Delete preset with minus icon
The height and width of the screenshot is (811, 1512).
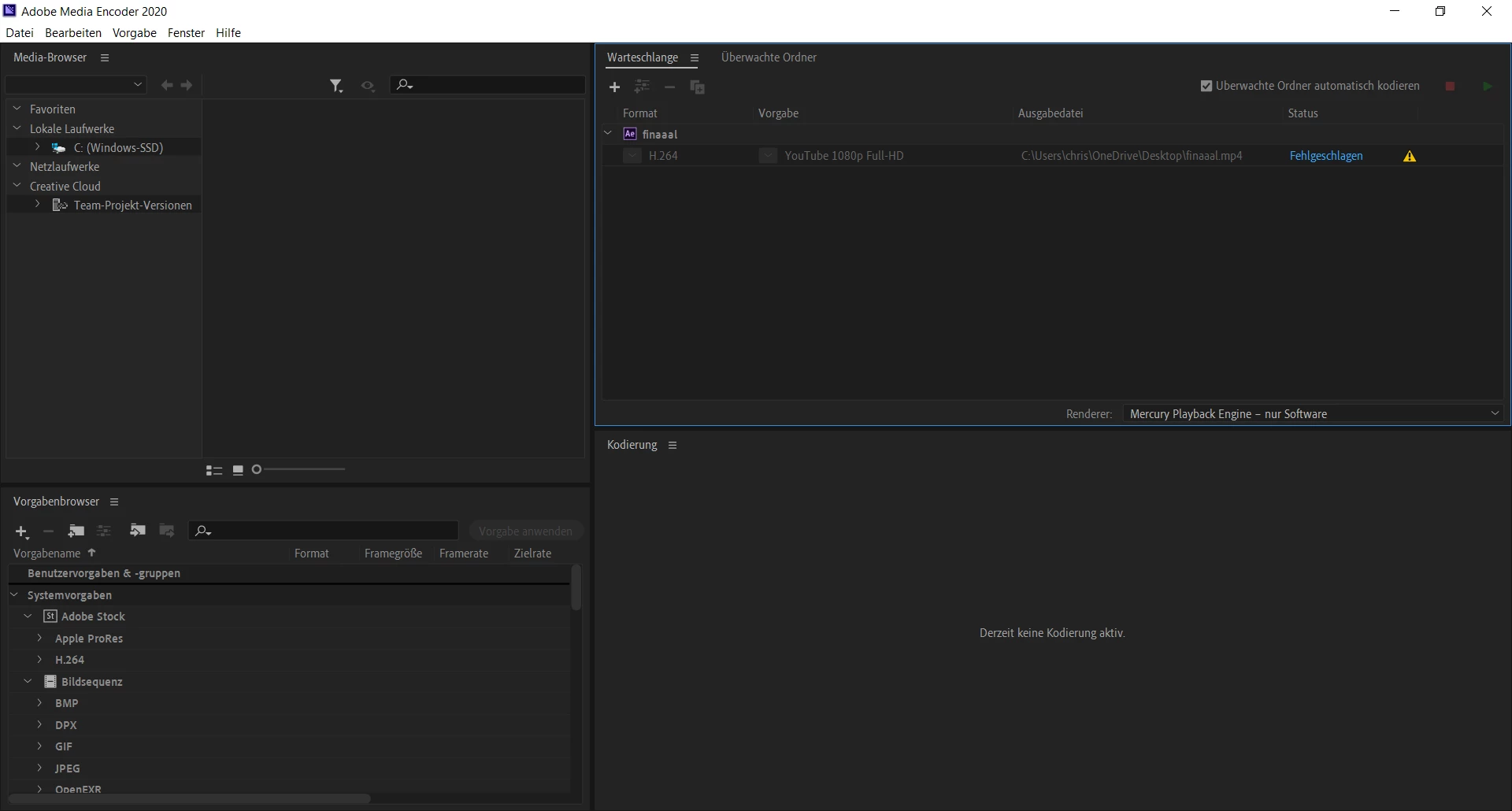(x=48, y=531)
